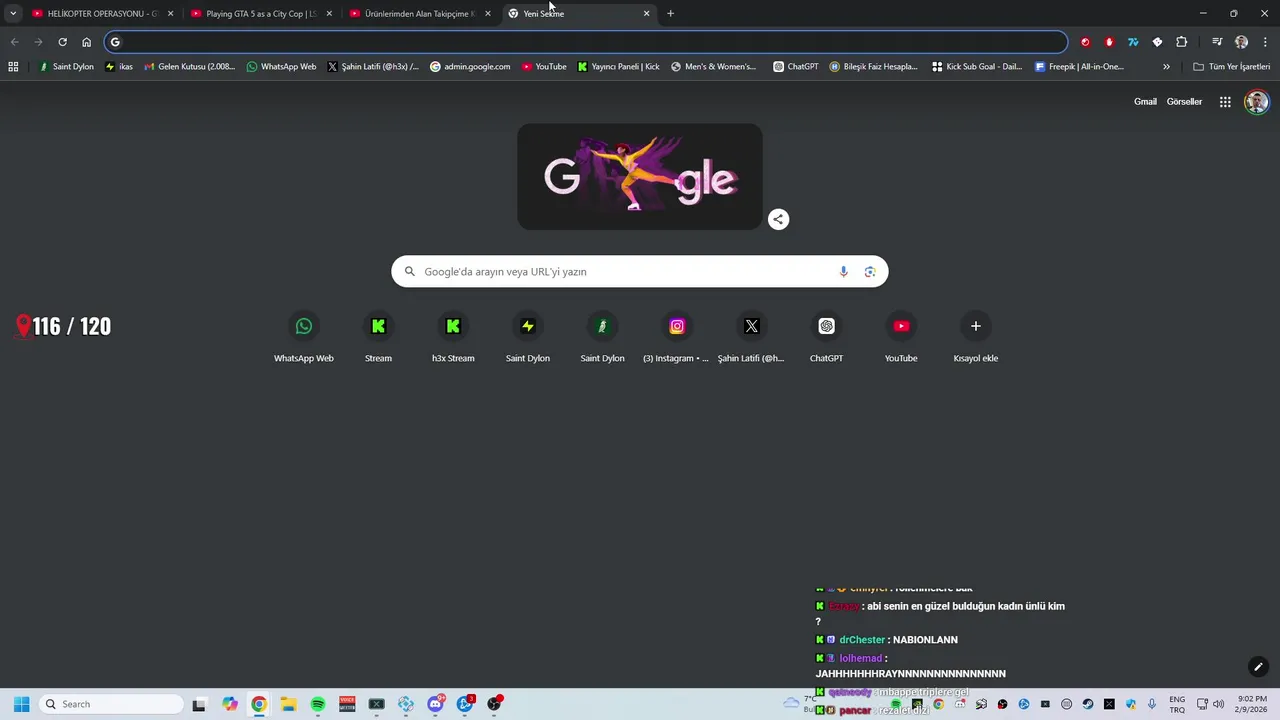
Task: Search by image with Lens icon
Action: (x=870, y=272)
